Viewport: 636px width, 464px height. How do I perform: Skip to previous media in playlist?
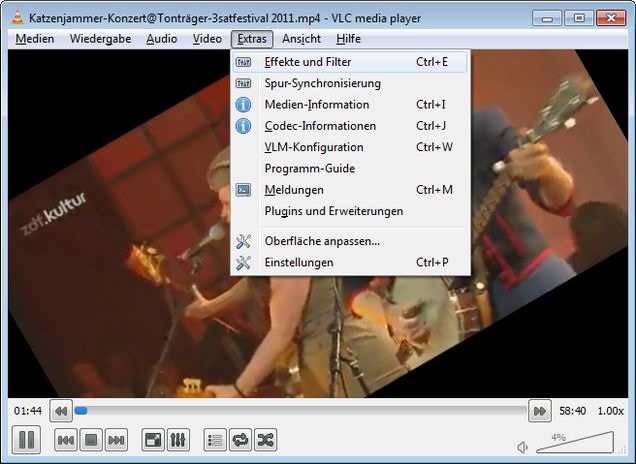coord(66,440)
